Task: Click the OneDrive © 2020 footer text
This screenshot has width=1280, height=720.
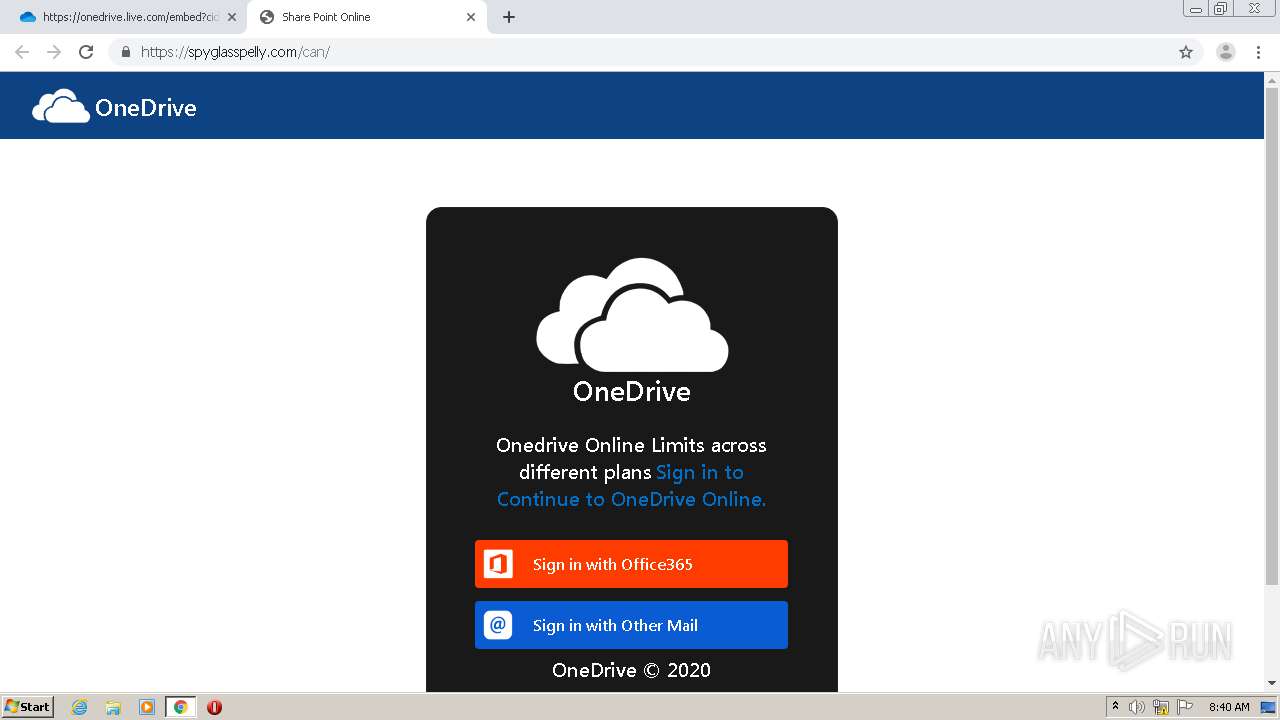Action: coord(632,670)
